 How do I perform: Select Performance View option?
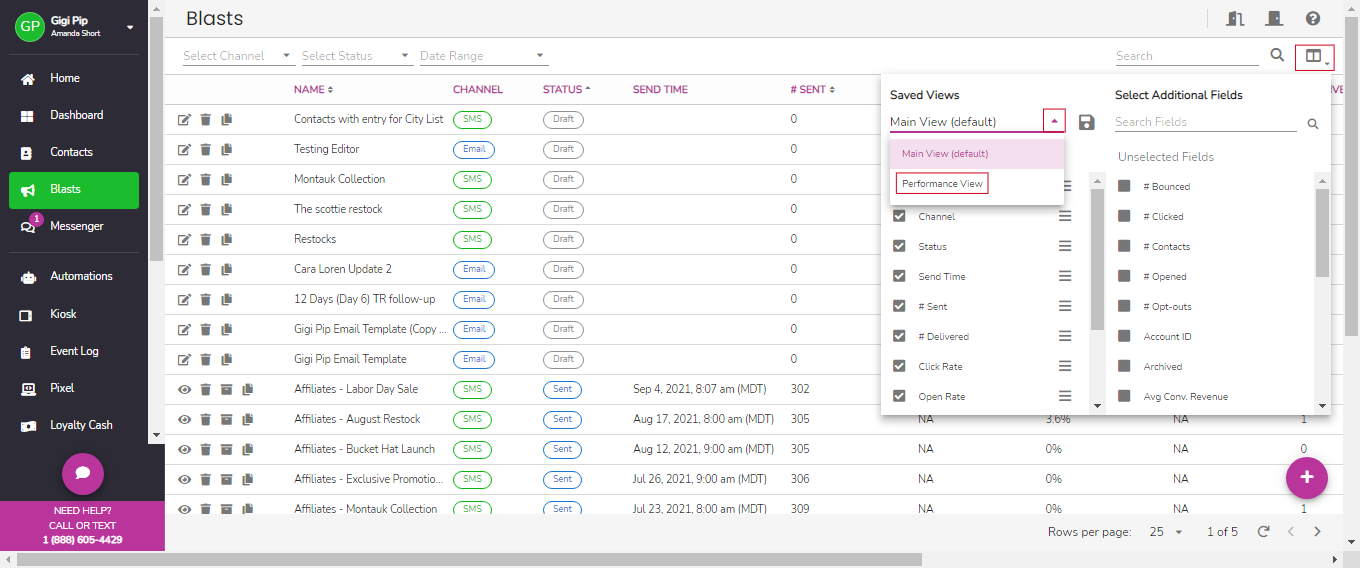tap(942, 184)
